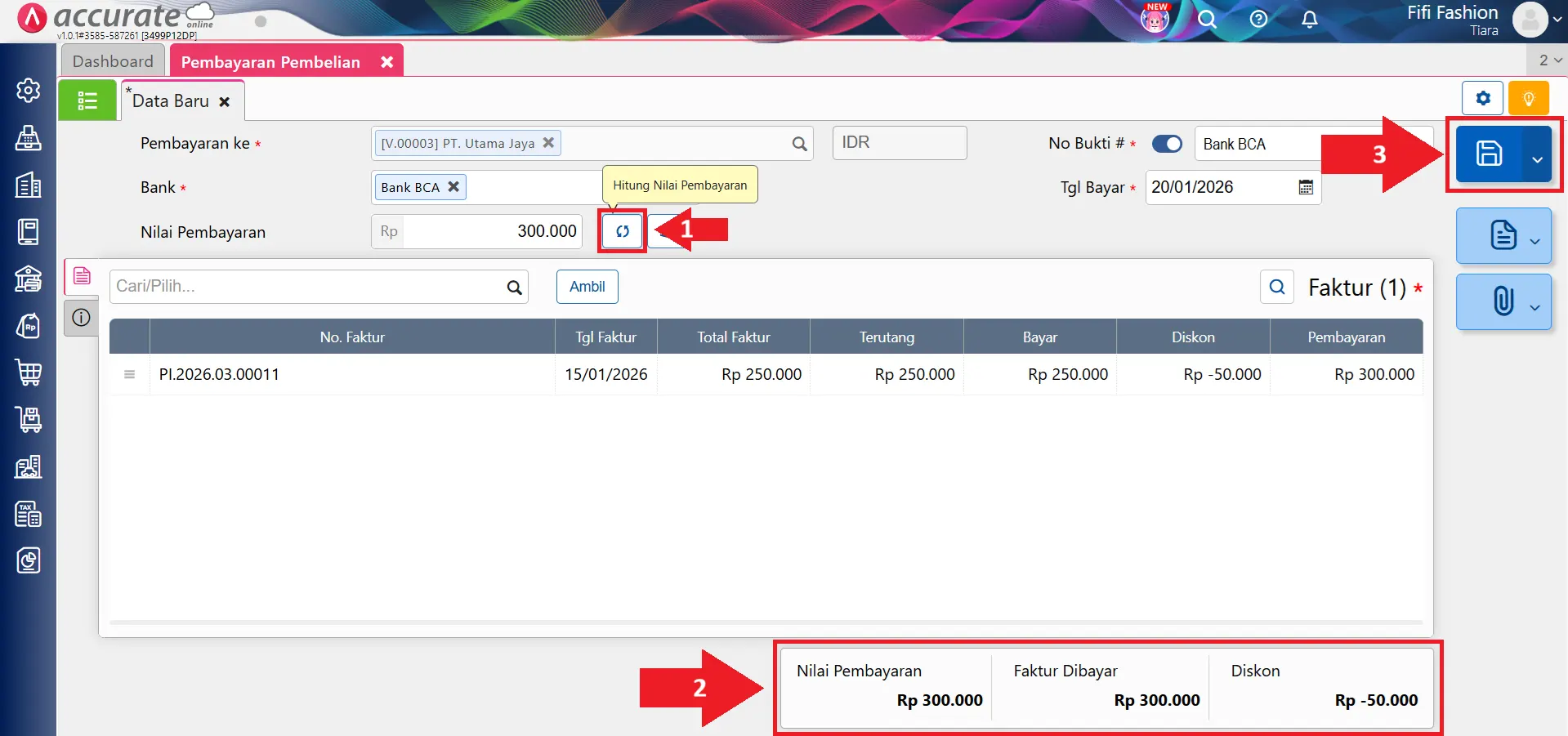This screenshot has height=736, width=1568.
Task: Open the notification bell
Action: click(1309, 20)
